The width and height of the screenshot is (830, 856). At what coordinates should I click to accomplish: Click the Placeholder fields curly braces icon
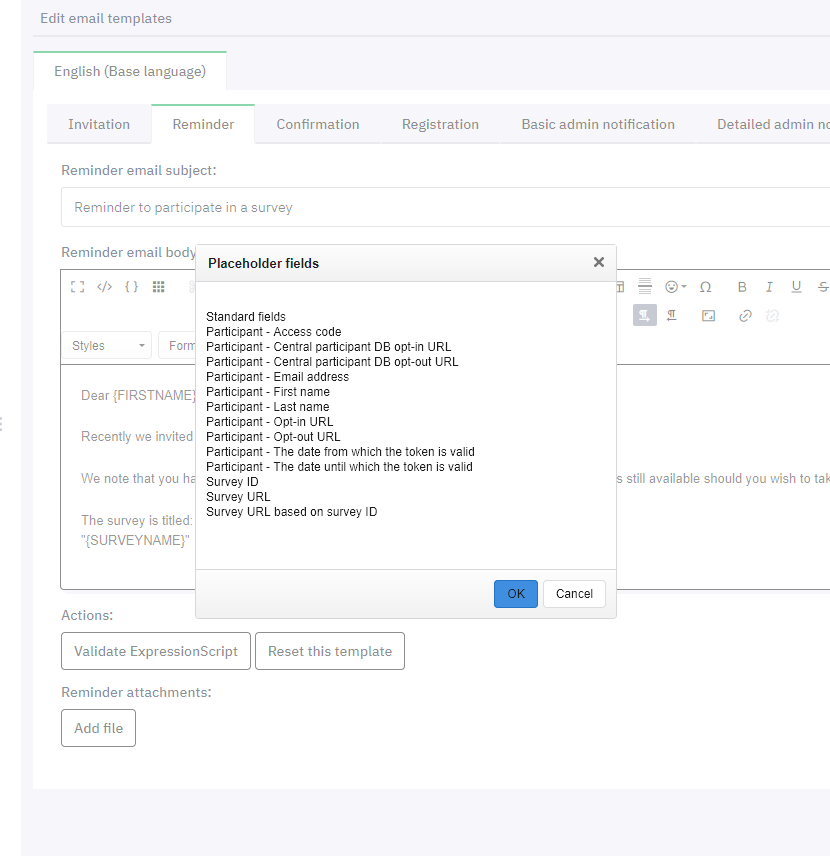tap(132, 287)
